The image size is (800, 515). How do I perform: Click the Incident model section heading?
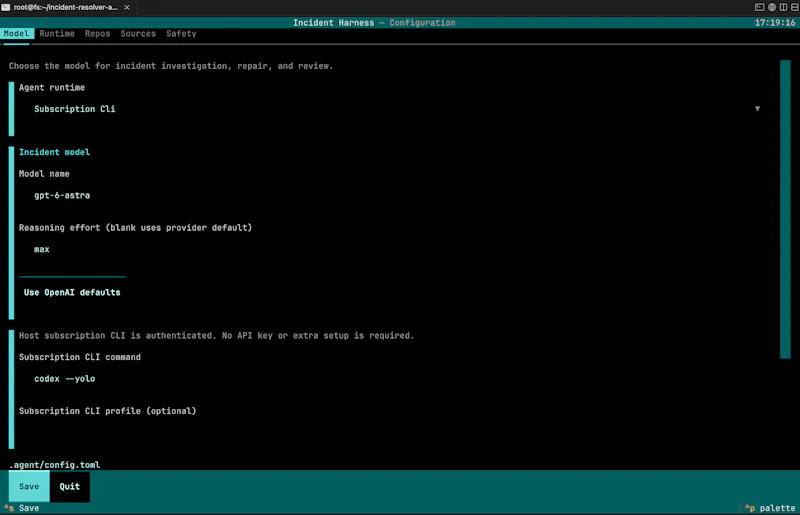(54, 152)
